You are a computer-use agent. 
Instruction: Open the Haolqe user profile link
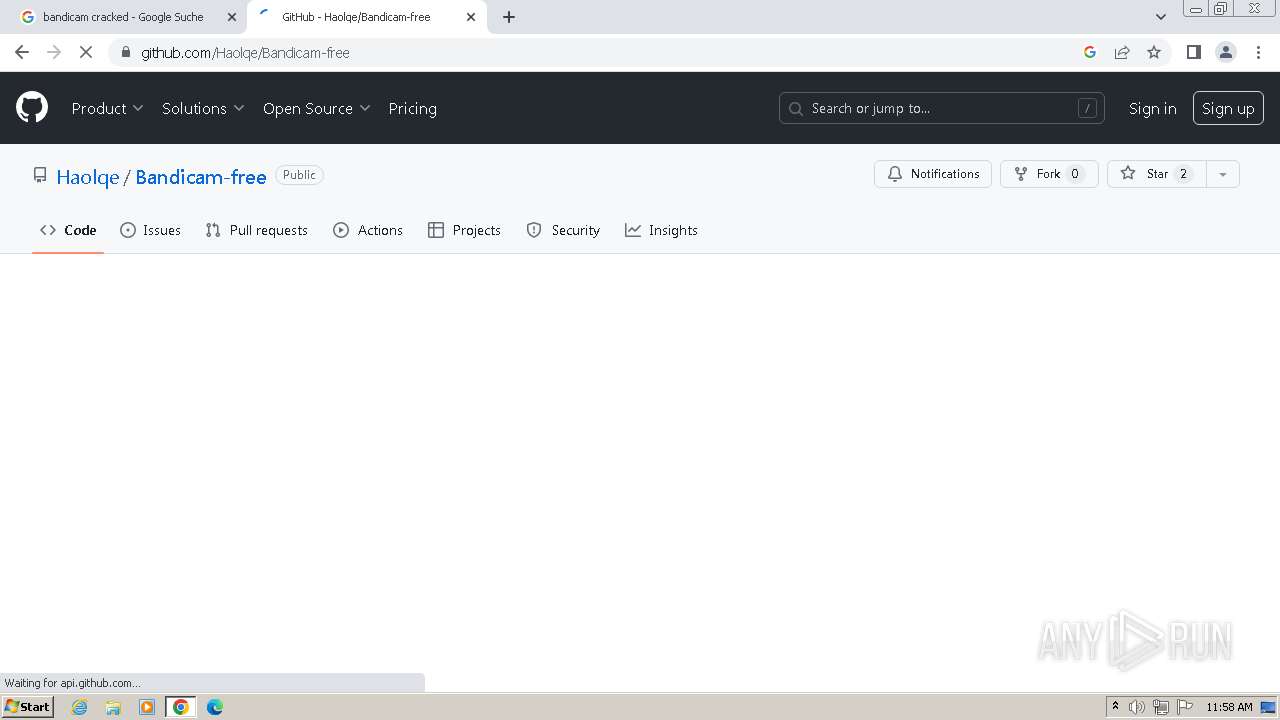[88, 177]
